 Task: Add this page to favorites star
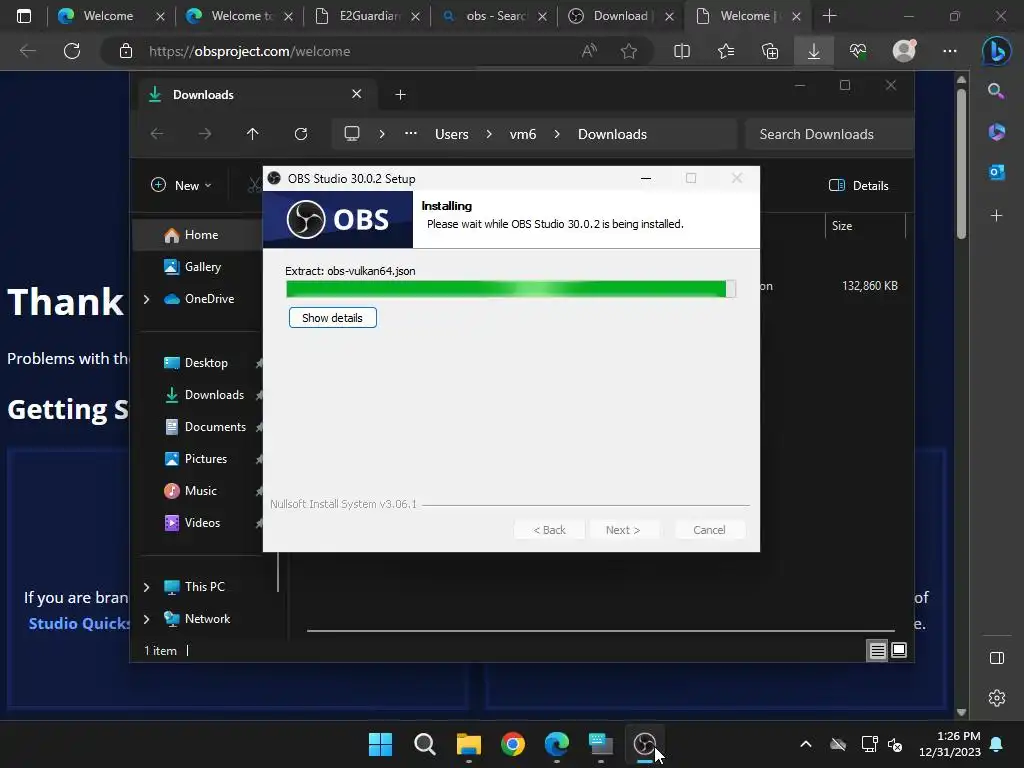tap(629, 51)
